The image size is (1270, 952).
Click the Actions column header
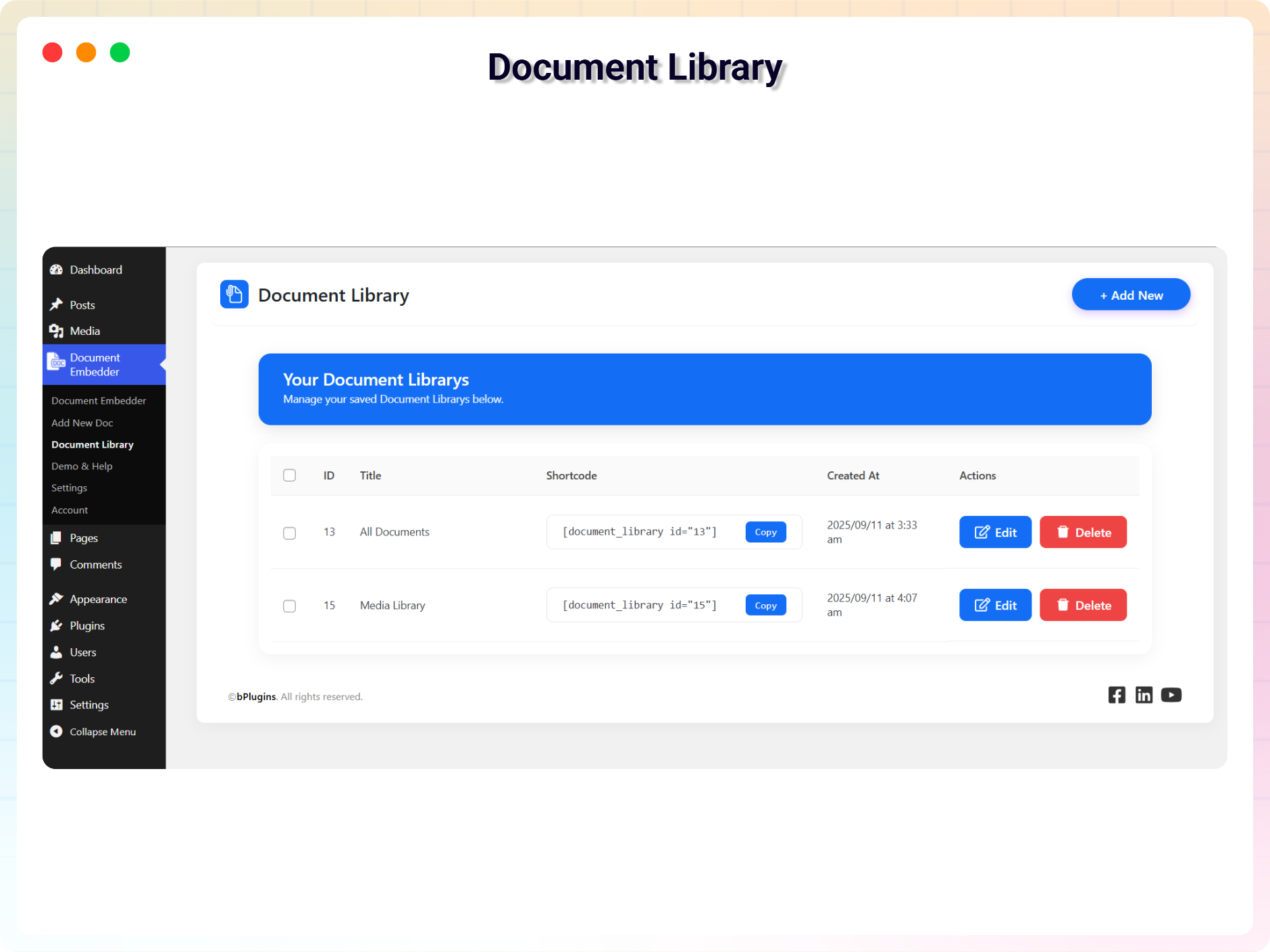[977, 475]
